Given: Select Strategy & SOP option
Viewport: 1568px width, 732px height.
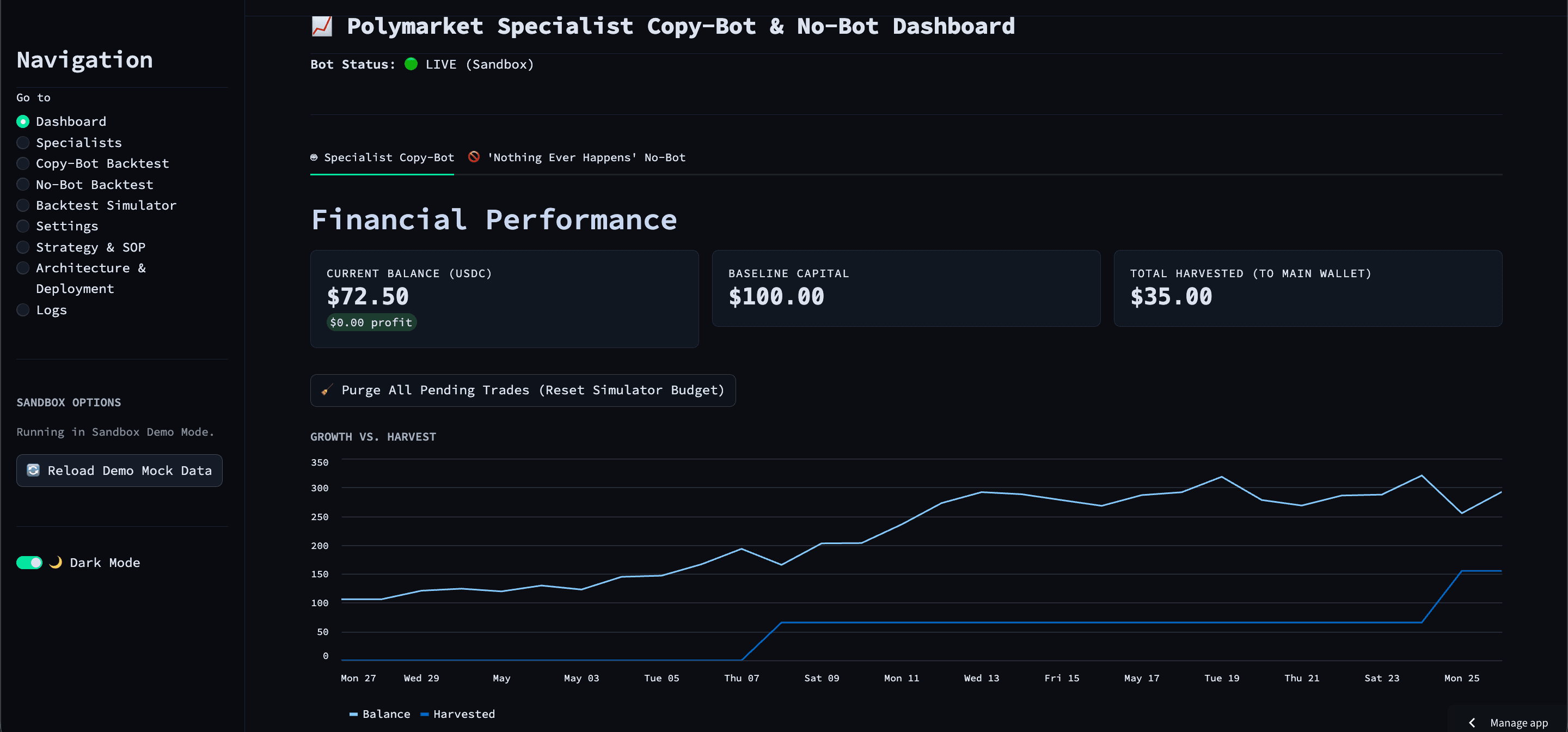Looking at the screenshot, I should tap(81, 247).
